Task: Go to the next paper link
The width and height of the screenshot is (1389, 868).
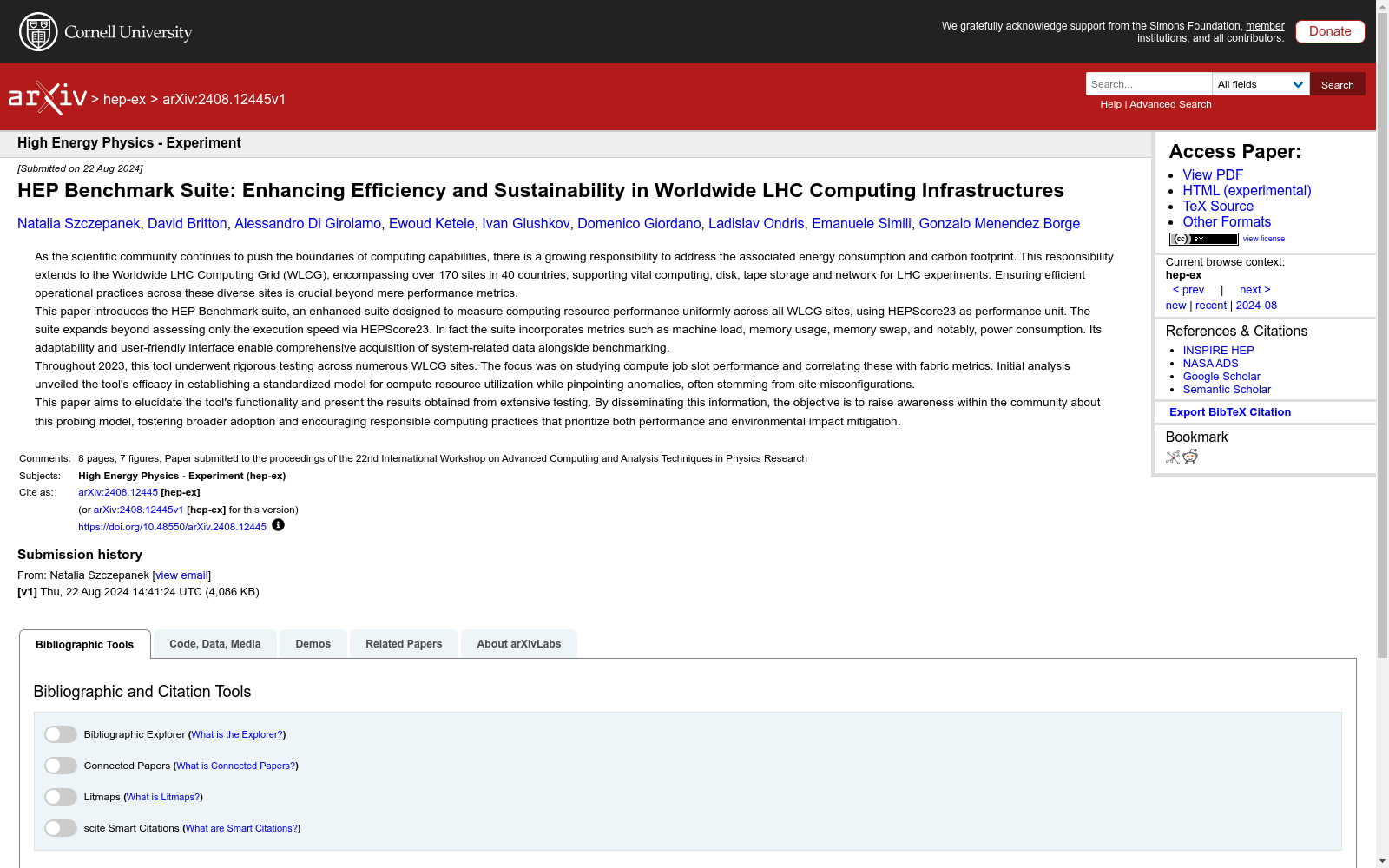Action: pos(1255,290)
